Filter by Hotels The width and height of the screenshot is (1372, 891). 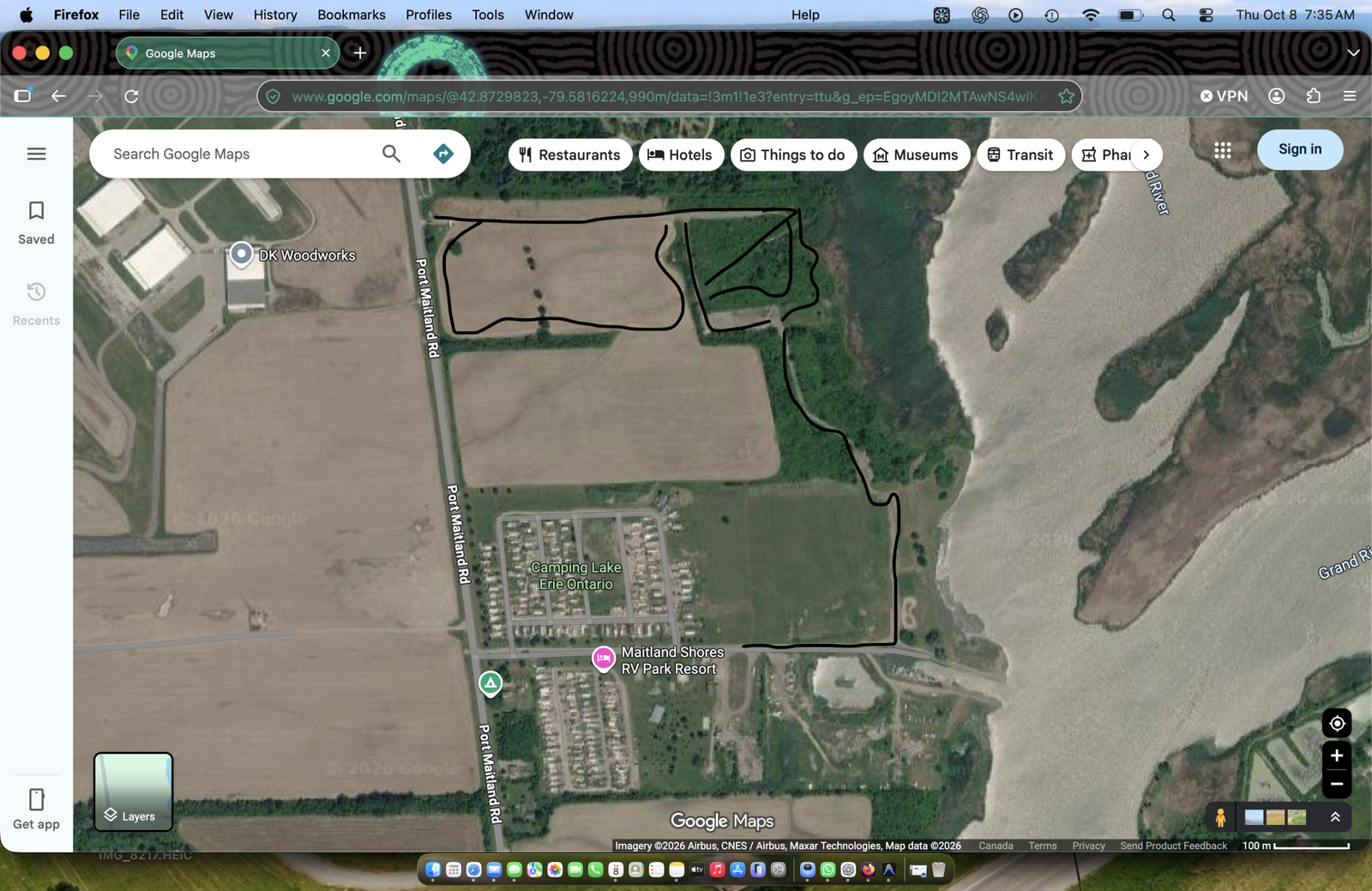pos(681,155)
